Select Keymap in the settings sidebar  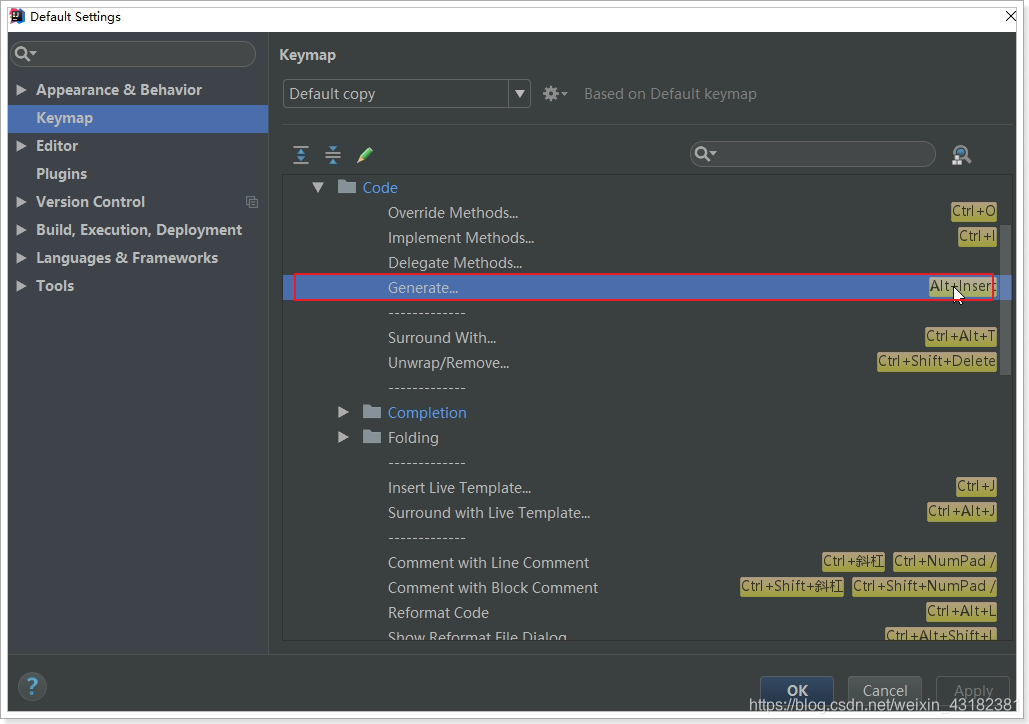pyautogui.click(x=138, y=118)
